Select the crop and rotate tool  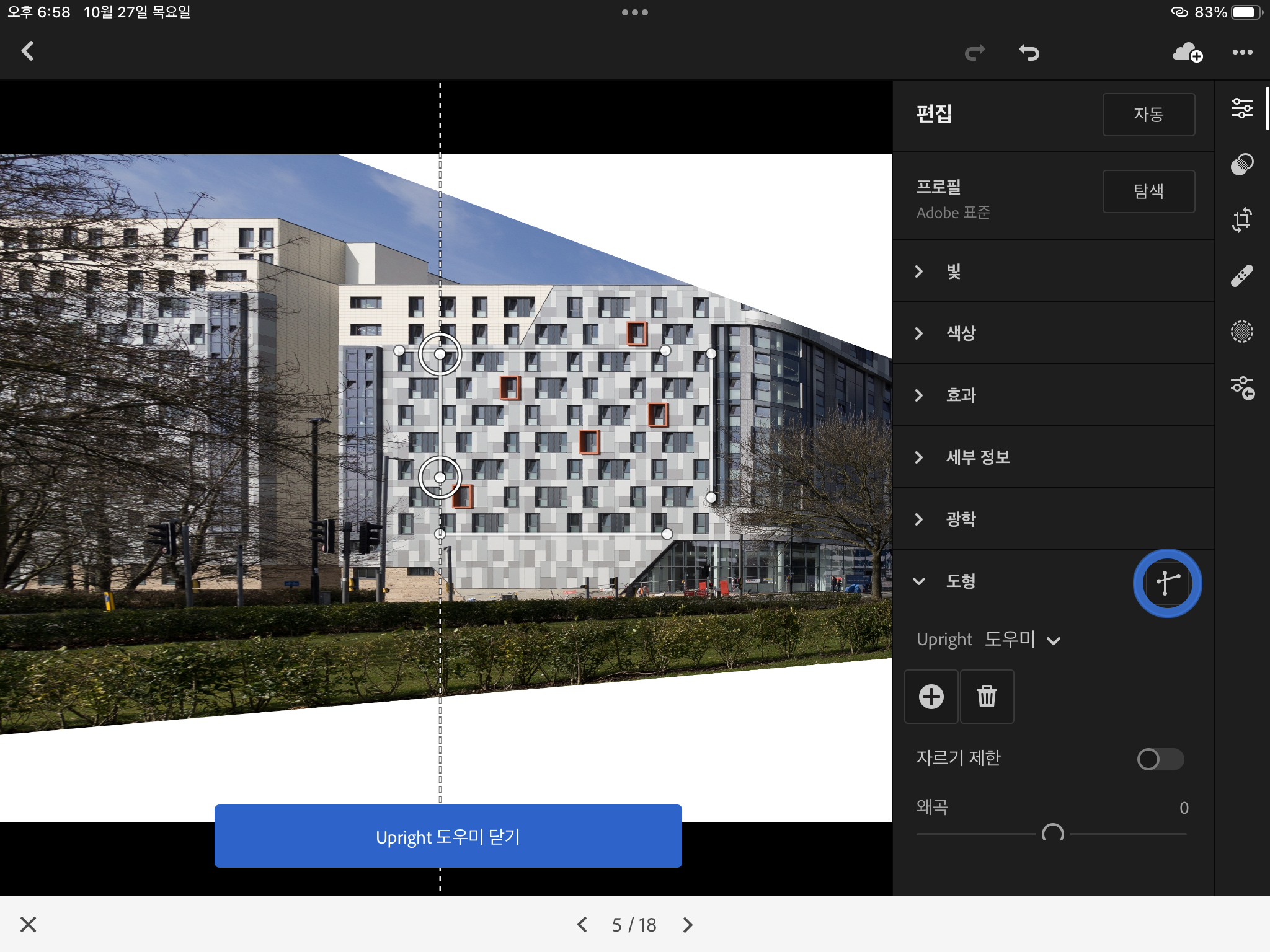point(1241,220)
